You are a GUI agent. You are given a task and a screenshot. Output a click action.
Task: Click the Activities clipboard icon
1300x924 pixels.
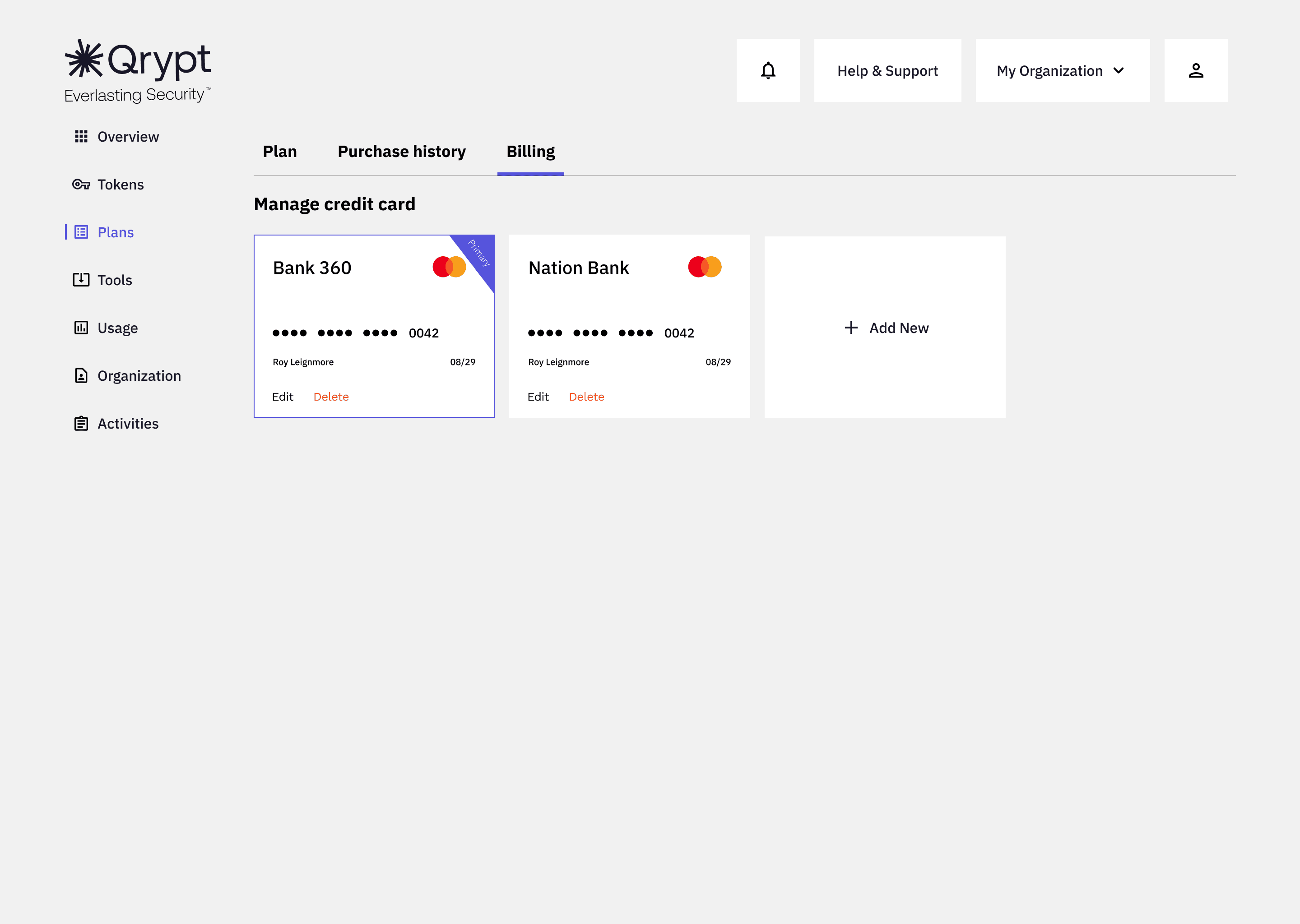(81, 423)
